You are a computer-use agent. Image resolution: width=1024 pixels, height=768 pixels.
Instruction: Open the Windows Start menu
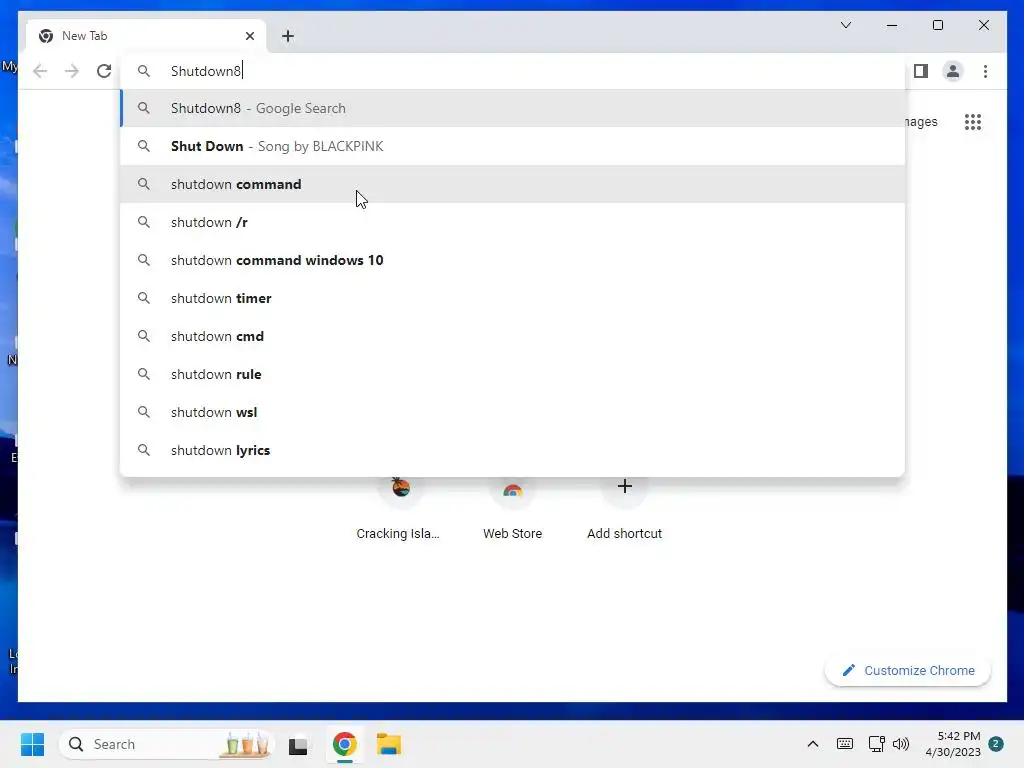pyautogui.click(x=33, y=744)
